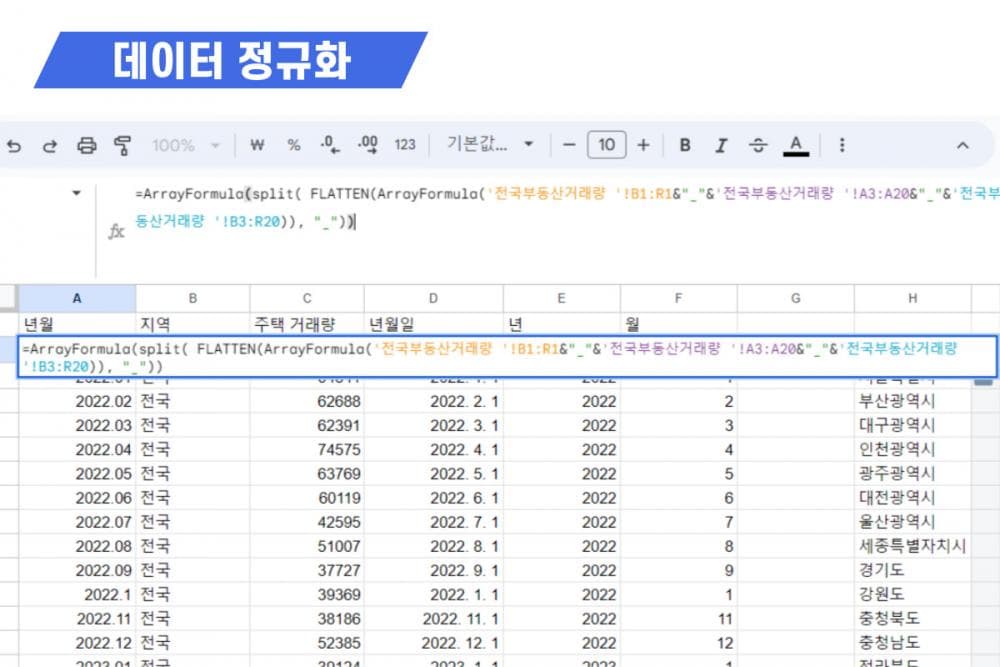
Task: Click inside the formula bar text
Action: [x=566, y=207]
